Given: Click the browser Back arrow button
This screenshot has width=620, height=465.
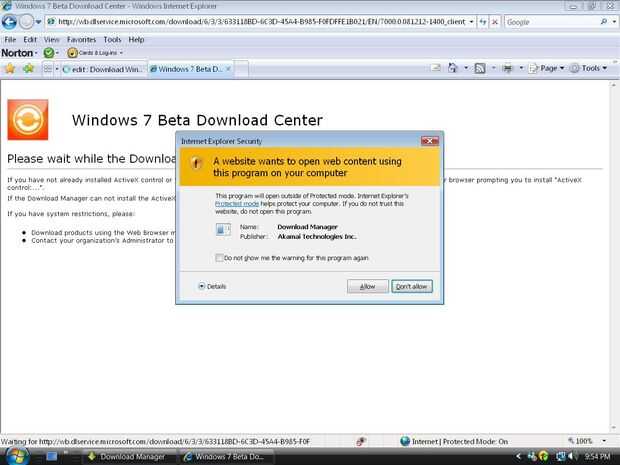Looking at the screenshot, I should point(9,22).
